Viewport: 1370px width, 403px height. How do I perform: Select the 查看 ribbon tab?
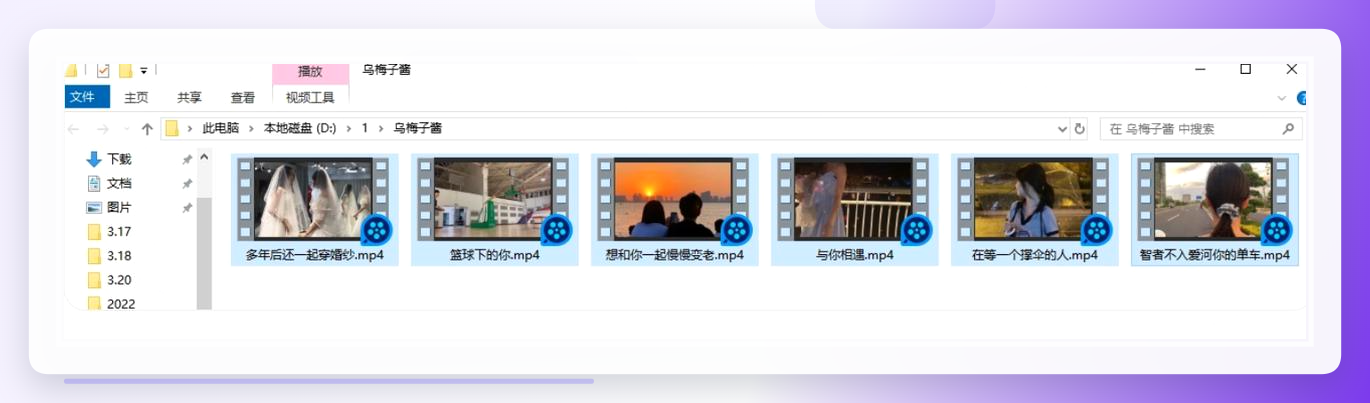click(243, 97)
